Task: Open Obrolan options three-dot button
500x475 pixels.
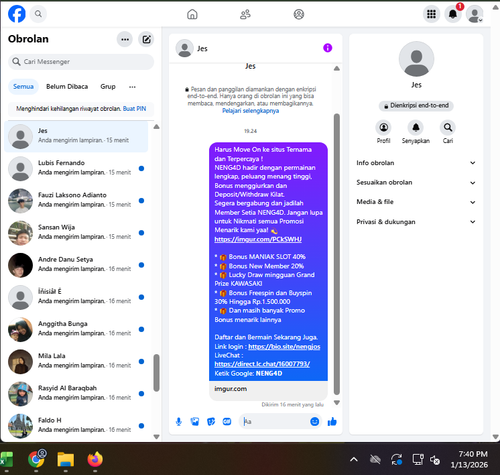Action: pyautogui.click(x=125, y=39)
